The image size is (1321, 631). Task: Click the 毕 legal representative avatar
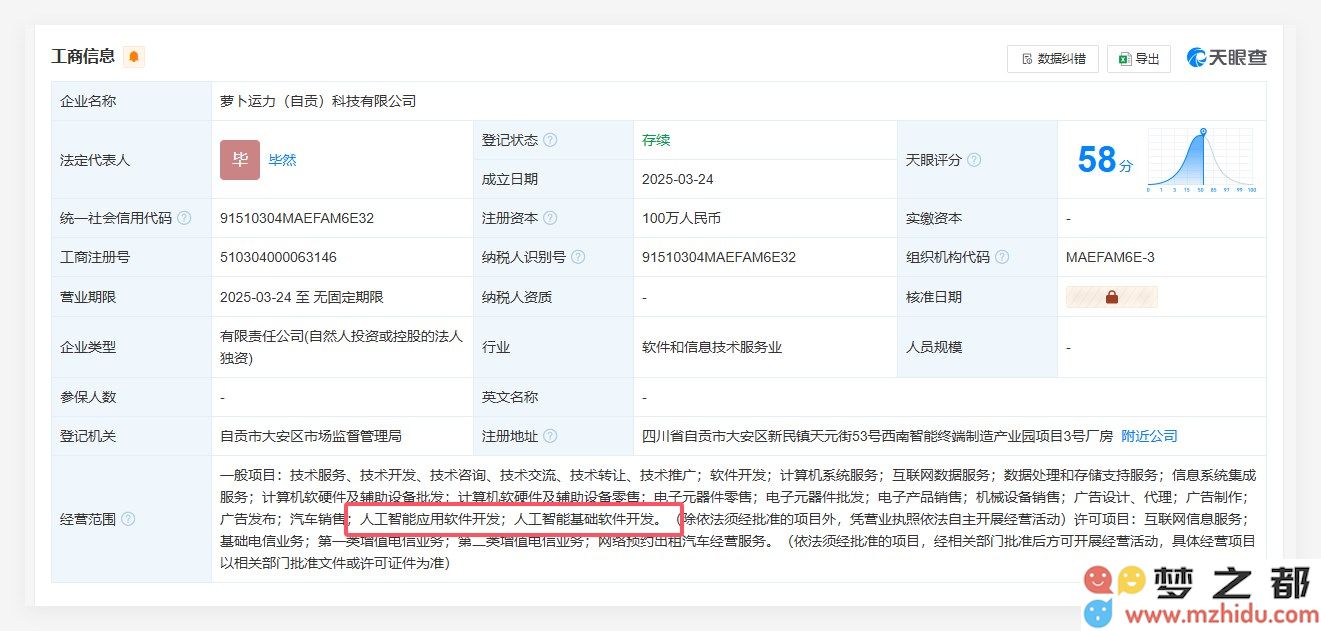click(240, 160)
